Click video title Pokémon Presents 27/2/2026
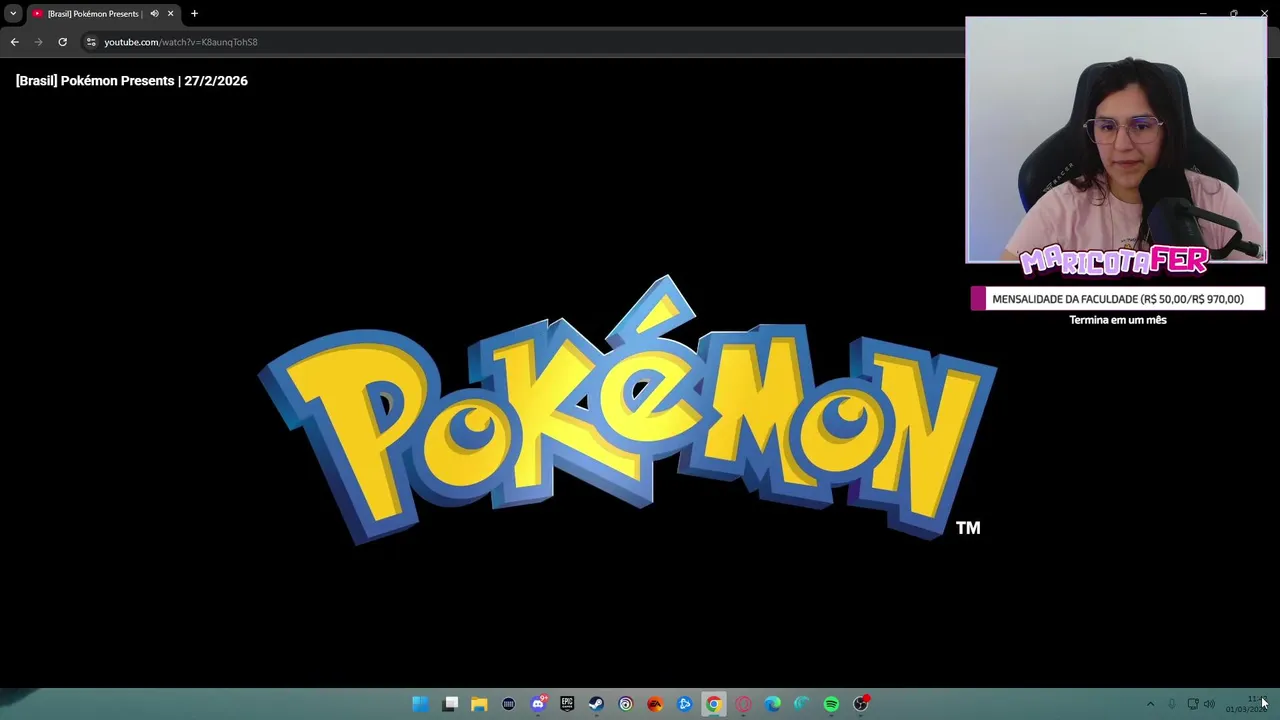Viewport: 1280px width, 720px height. click(132, 81)
